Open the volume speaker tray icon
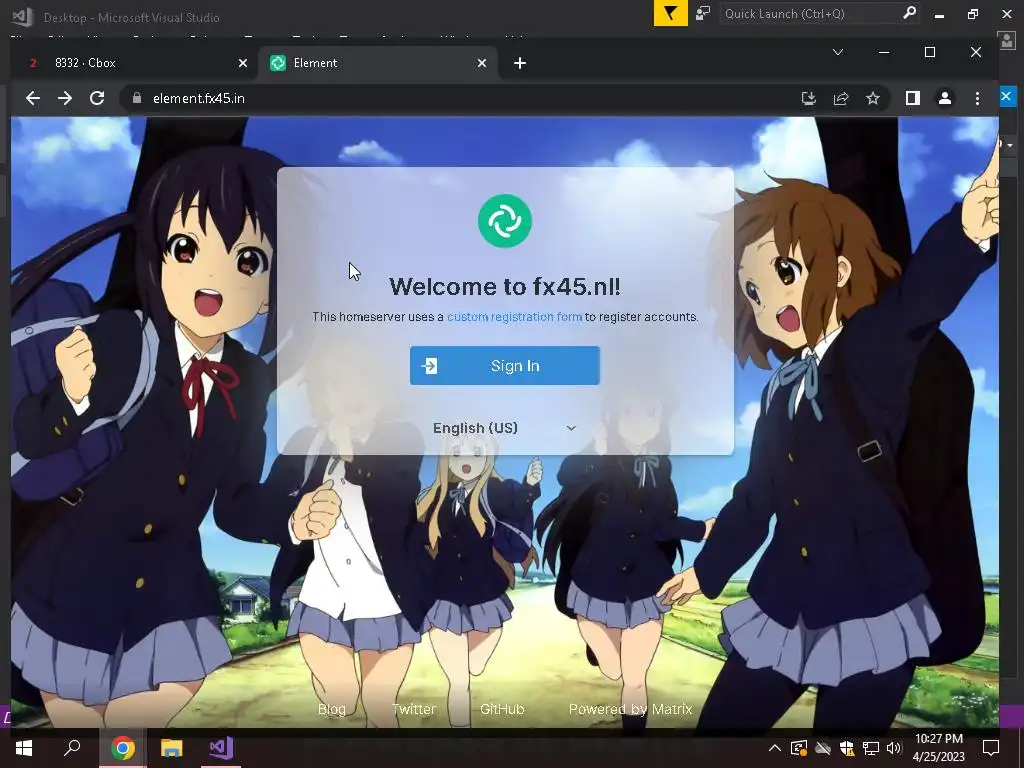Image resolution: width=1024 pixels, height=768 pixels. [894, 748]
